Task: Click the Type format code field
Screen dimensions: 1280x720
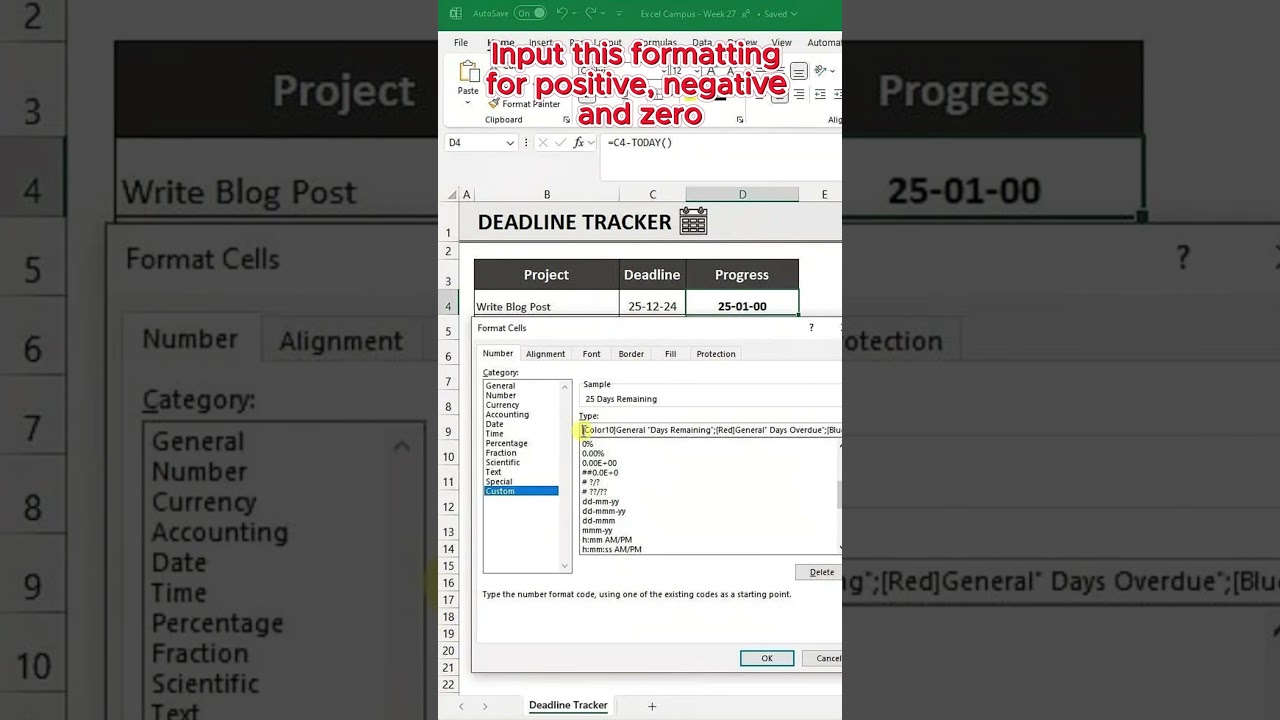Action: [711, 430]
